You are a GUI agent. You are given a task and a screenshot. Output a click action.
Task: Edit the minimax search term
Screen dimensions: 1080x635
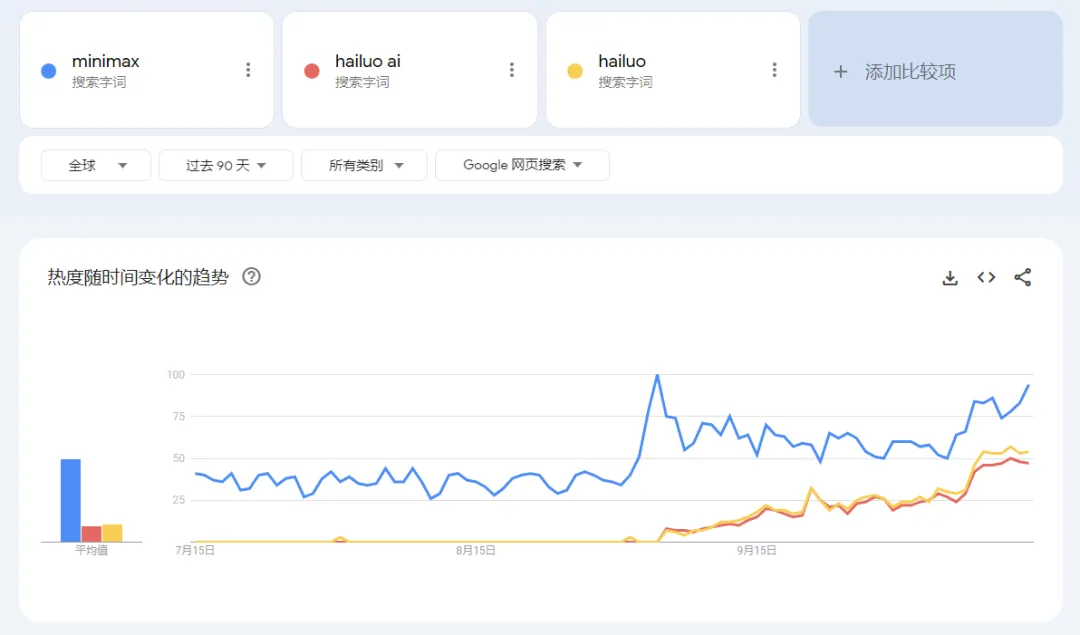[105, 61]
